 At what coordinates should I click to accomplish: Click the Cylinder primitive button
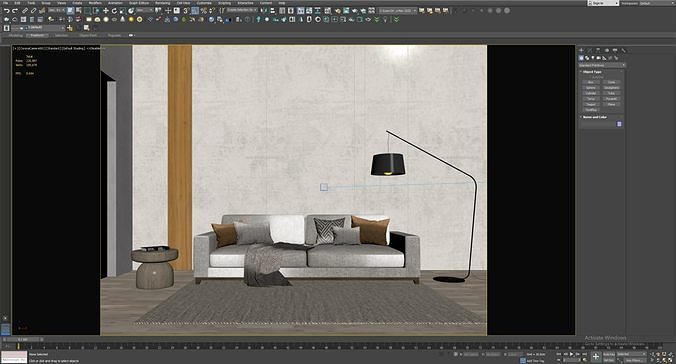[591, 93]
